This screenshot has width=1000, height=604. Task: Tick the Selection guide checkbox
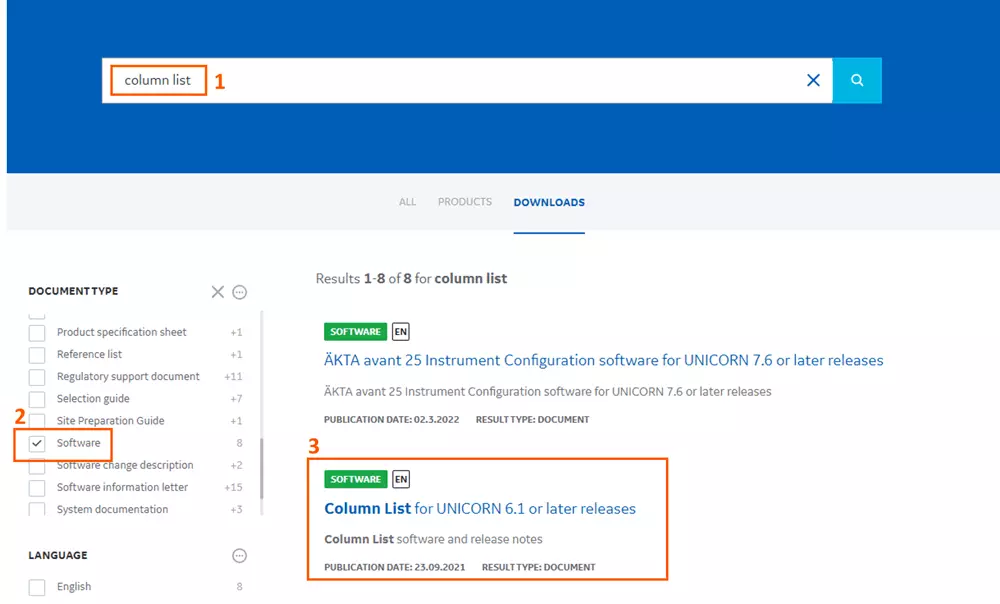click(37, 399)
